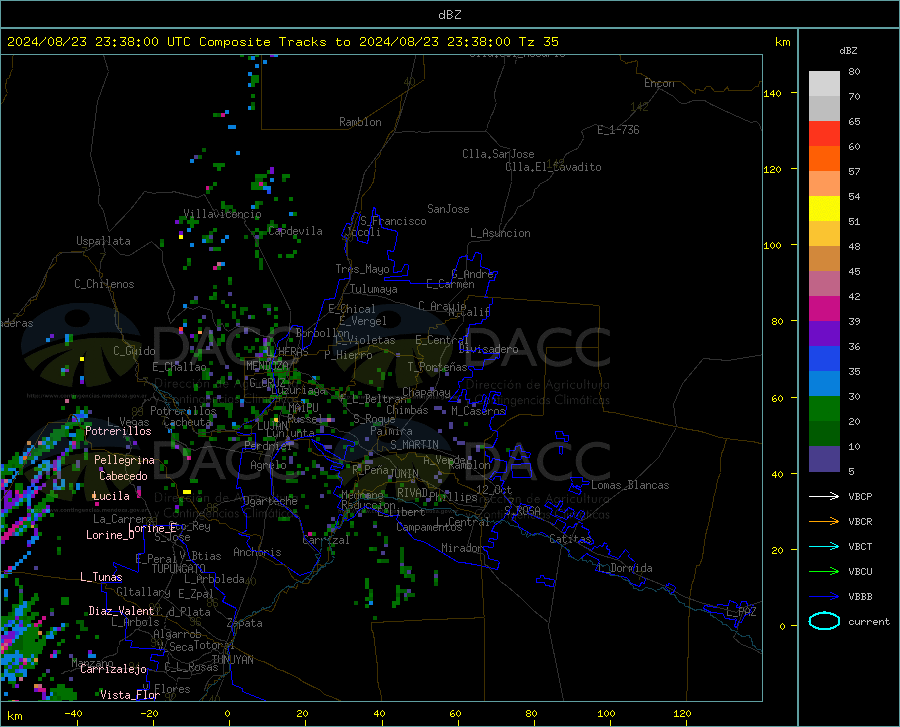Click the cyan 'current' ellipse icon
This screenshot has width=900, height=727.
824,621
